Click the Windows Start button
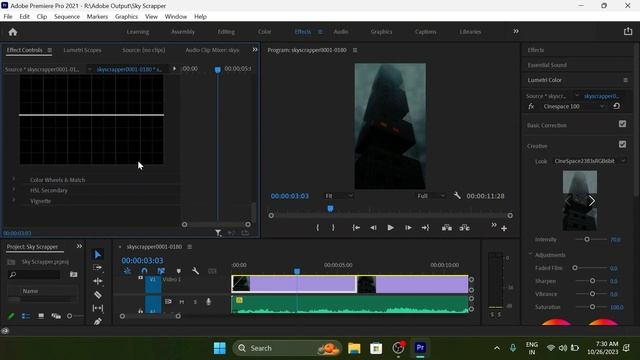Viewport: 640px width, 360px height. point(220,348)
